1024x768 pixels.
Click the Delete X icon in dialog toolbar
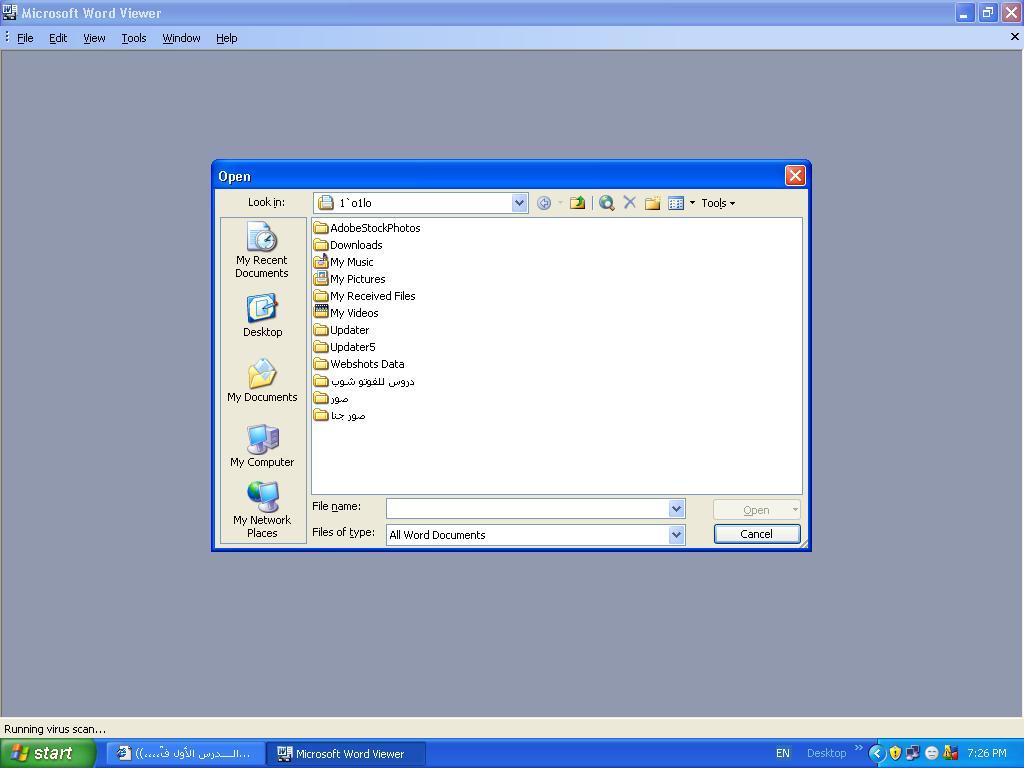click(x=630, y=202)
